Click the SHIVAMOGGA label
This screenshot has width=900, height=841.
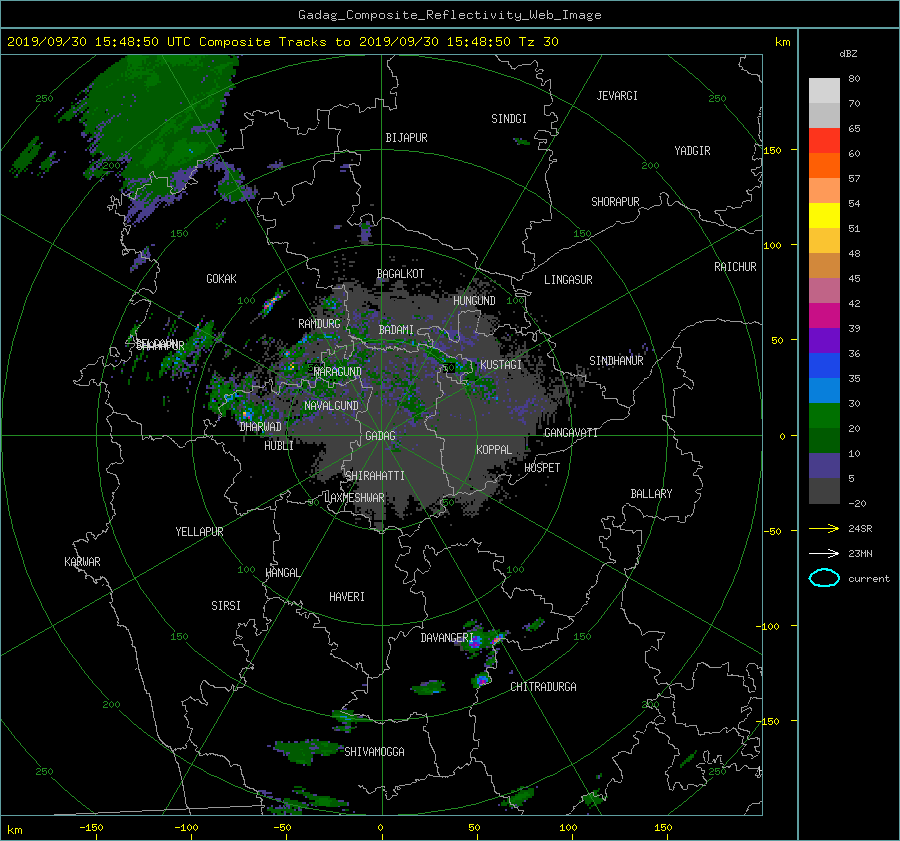374,752
